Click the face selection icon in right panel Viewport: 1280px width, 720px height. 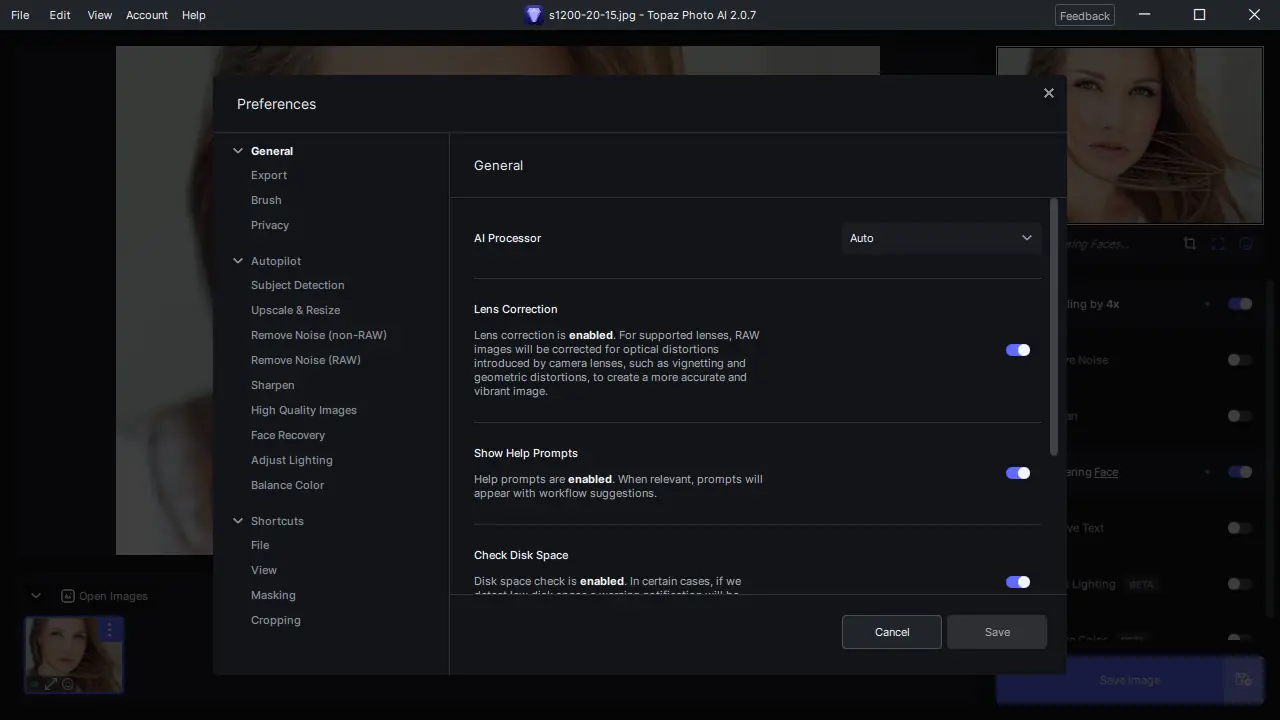coord(1246,243)
